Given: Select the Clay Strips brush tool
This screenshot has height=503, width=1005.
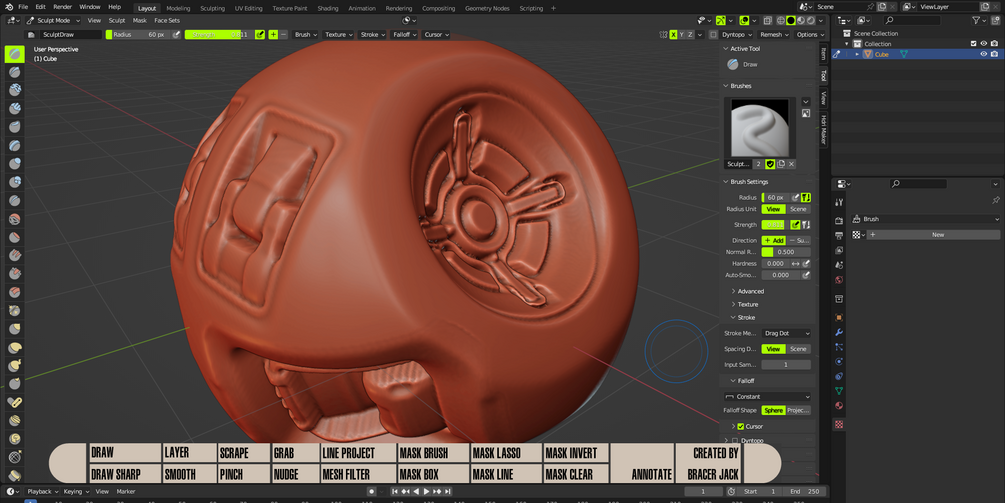Looking at the screenshot, I should 14,109.
